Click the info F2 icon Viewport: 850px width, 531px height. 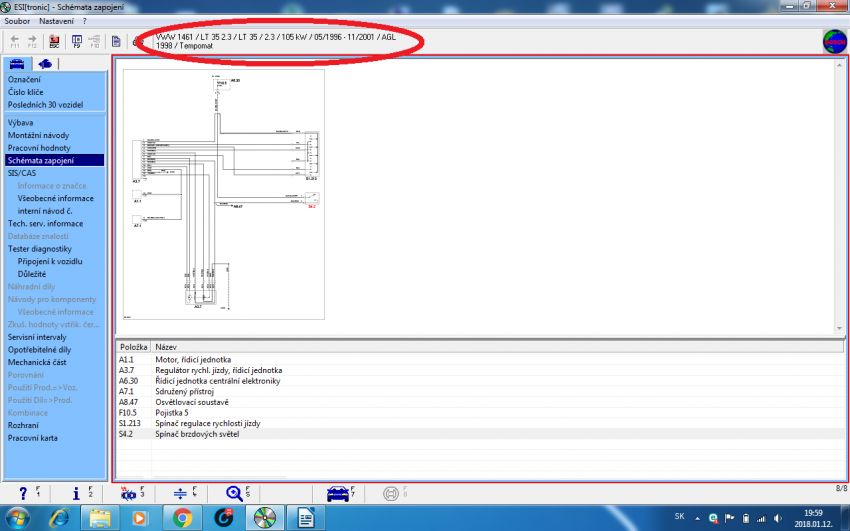(x=76, y=493)
